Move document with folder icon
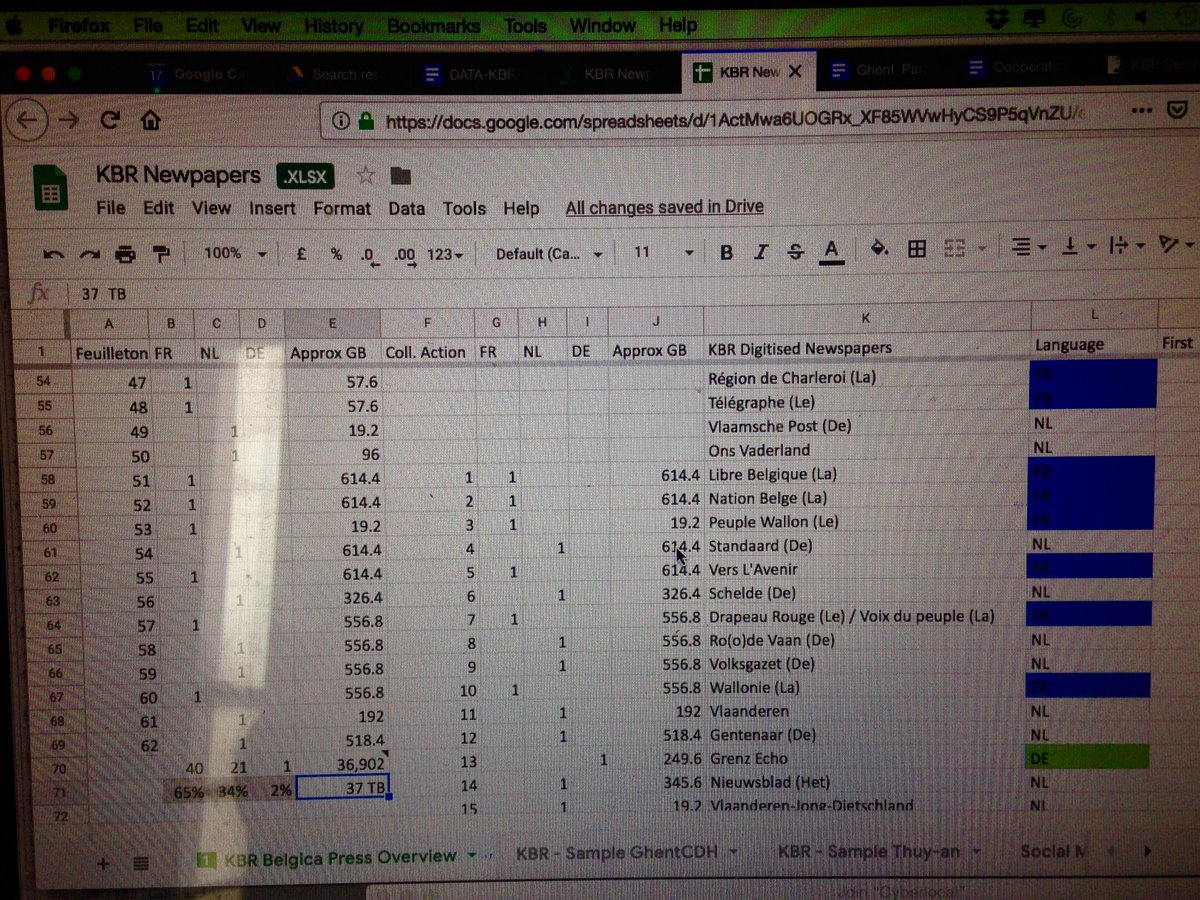 coord(401,176)
